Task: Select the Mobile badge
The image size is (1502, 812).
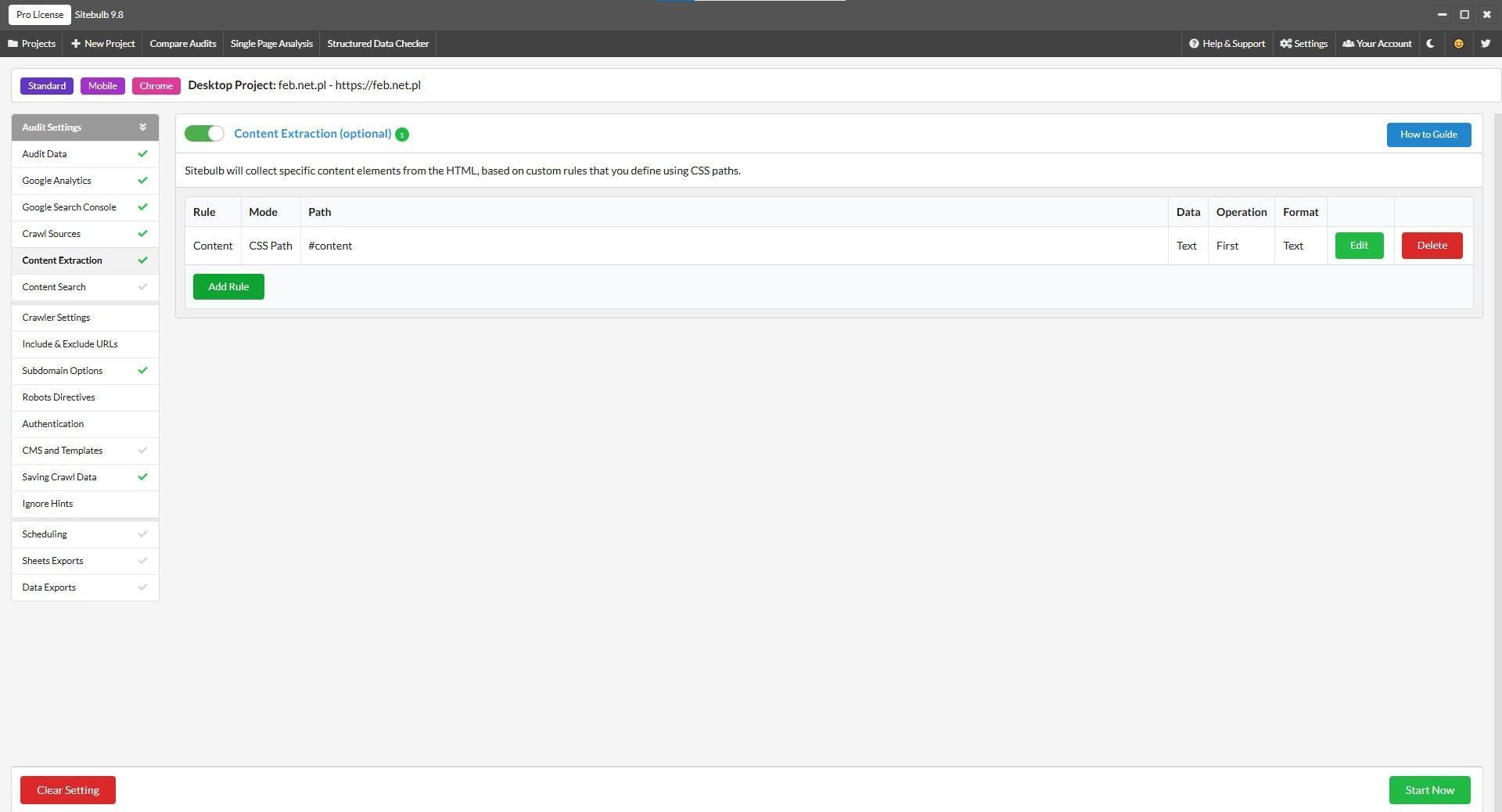Action: [102, 86]
